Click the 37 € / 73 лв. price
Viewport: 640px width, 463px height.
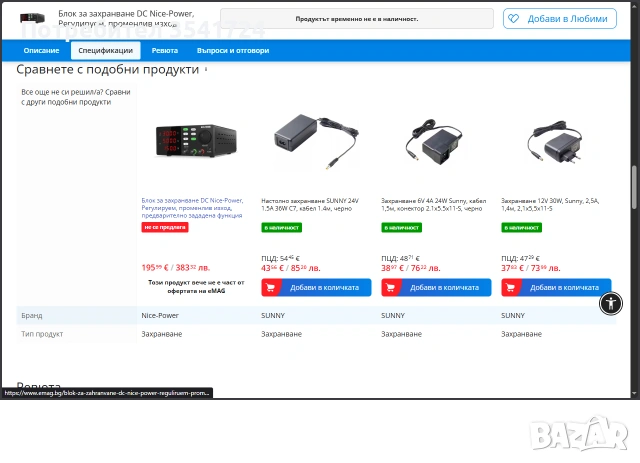coord(531,268)
